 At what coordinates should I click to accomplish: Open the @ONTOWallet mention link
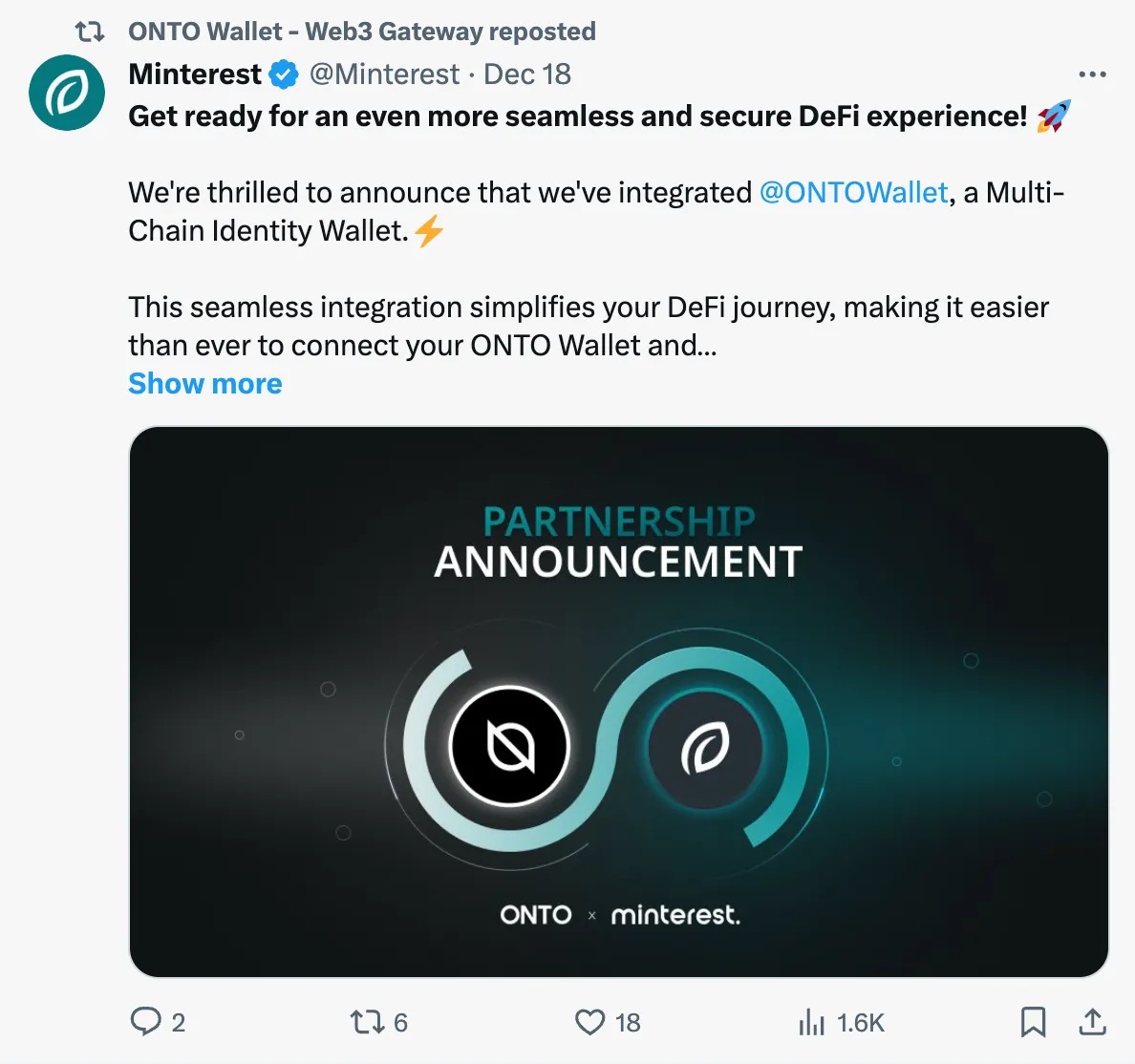(853, 193)
